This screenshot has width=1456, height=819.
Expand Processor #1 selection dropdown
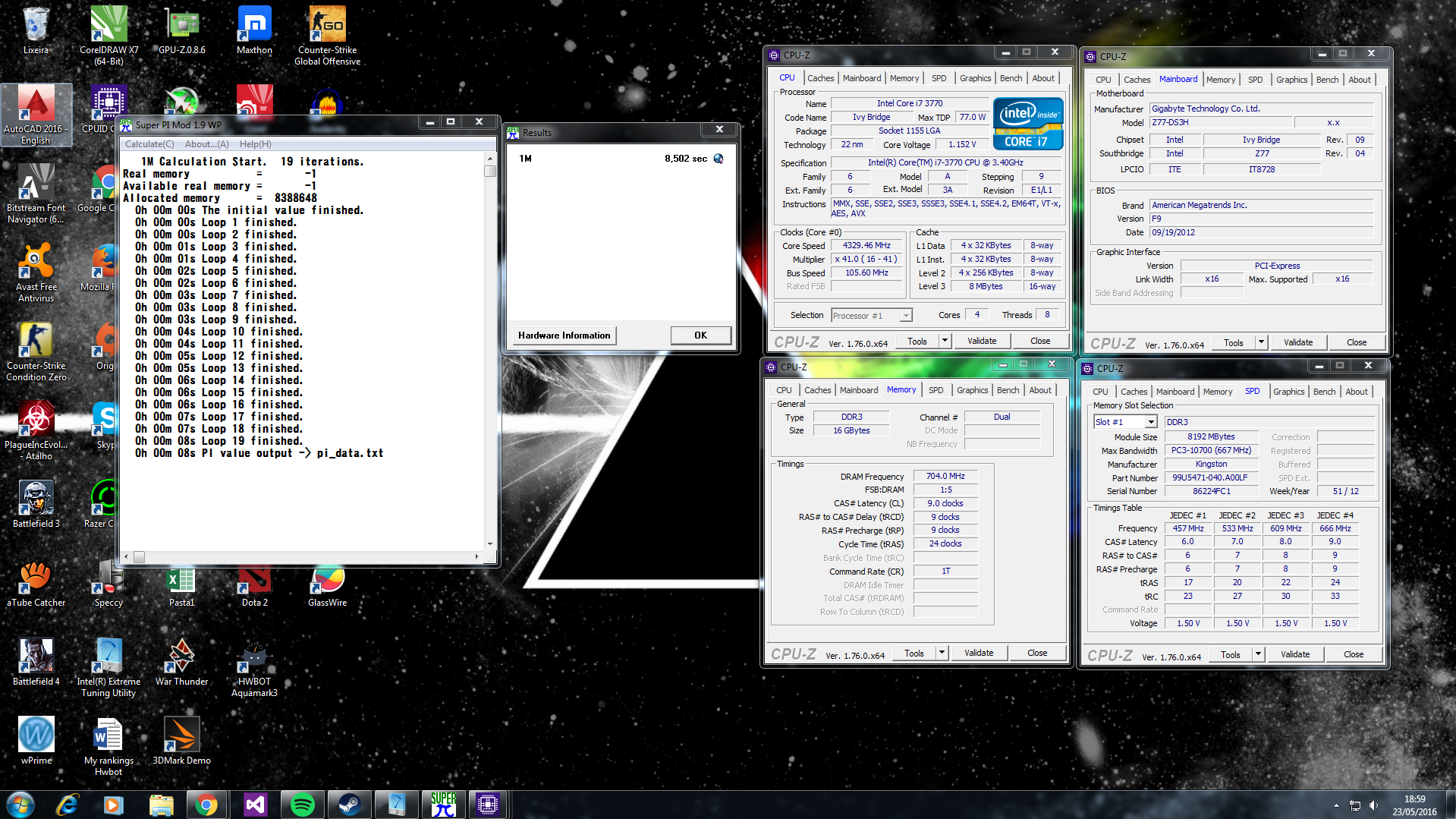(x=905, y=316)
